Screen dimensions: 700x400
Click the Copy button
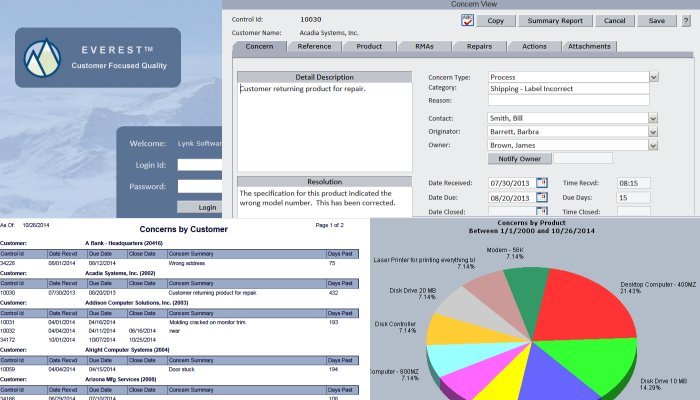click(496, 21)
